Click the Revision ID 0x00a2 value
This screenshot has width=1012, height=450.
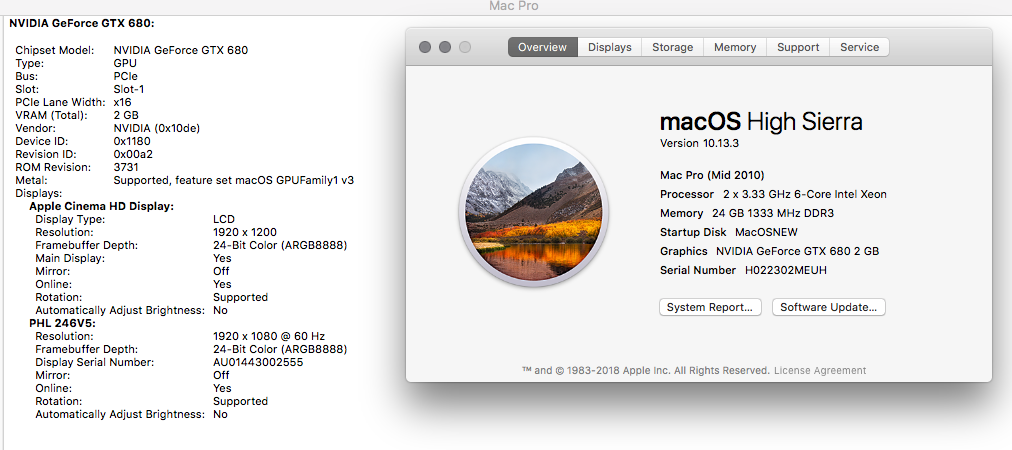click(133, 154)
